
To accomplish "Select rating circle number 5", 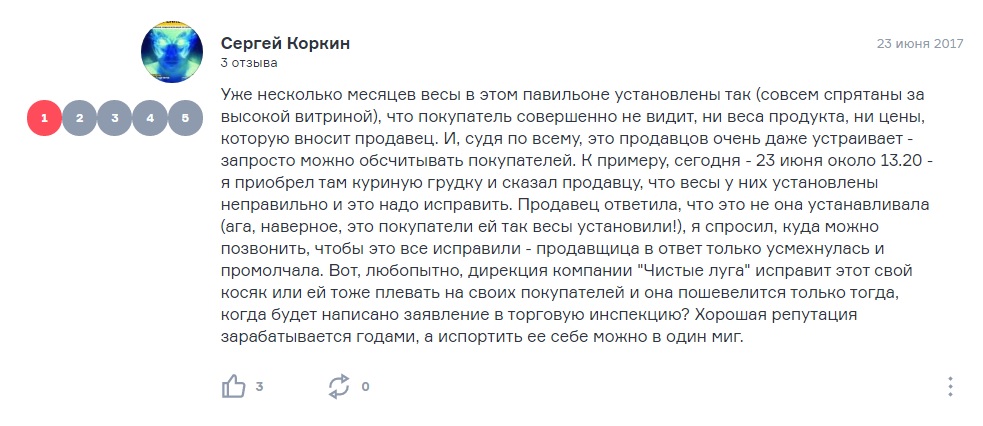I will tap(185, 118).
